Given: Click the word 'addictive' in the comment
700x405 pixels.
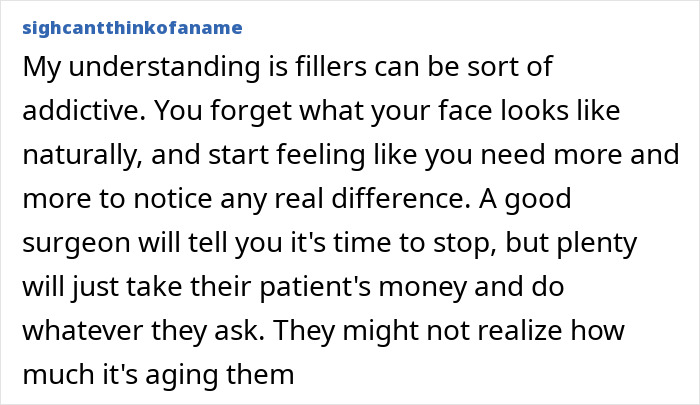Looking at the screenshot, I should click(81, 110).
